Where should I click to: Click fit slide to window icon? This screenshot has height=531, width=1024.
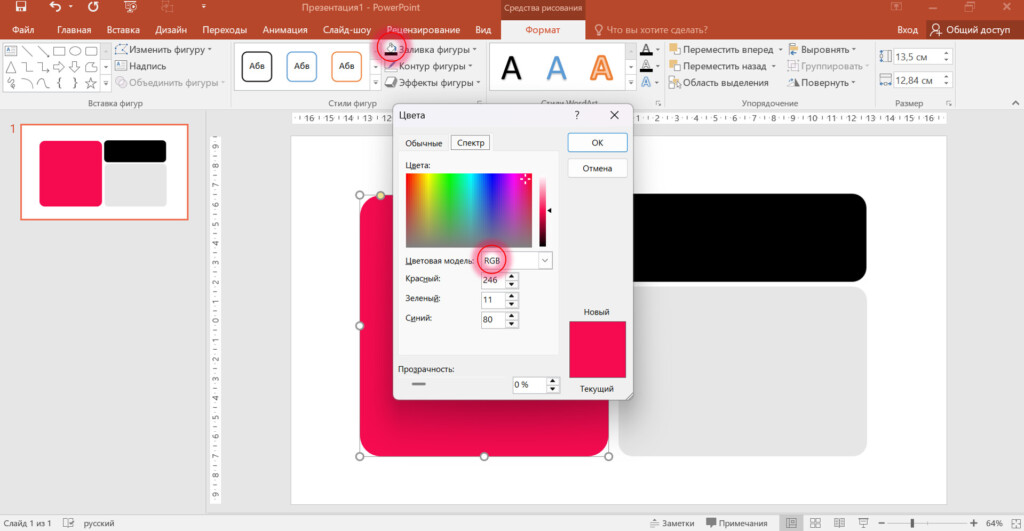click(x=1016, y=523)
